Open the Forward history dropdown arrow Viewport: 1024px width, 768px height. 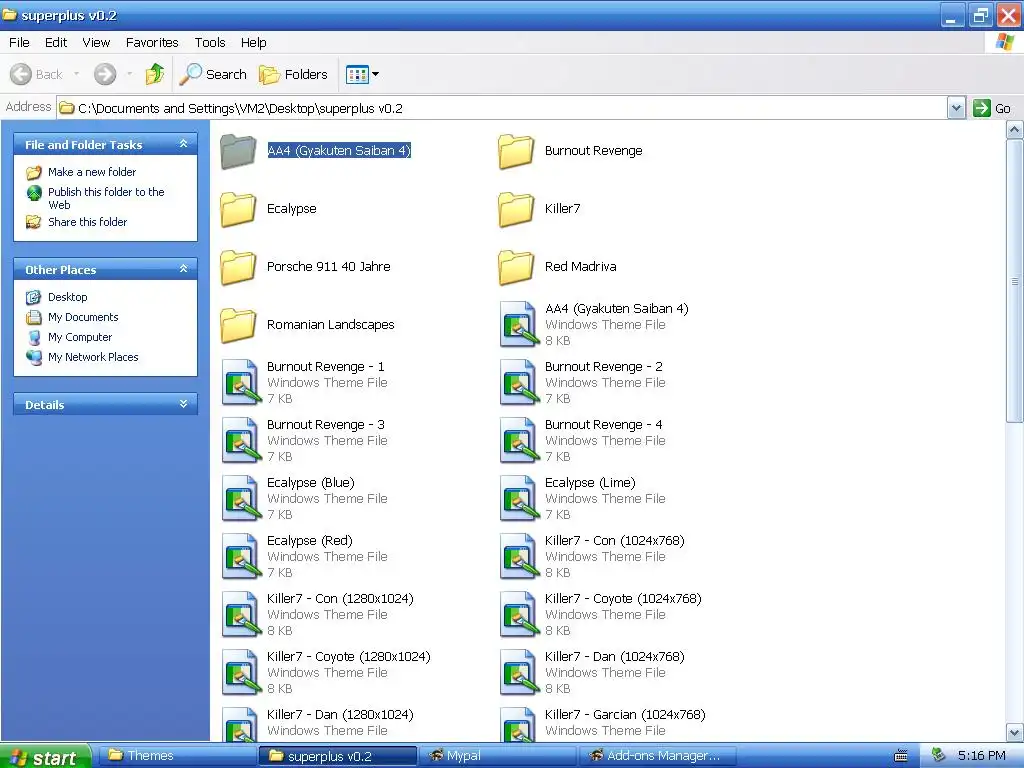click(129, 74)
